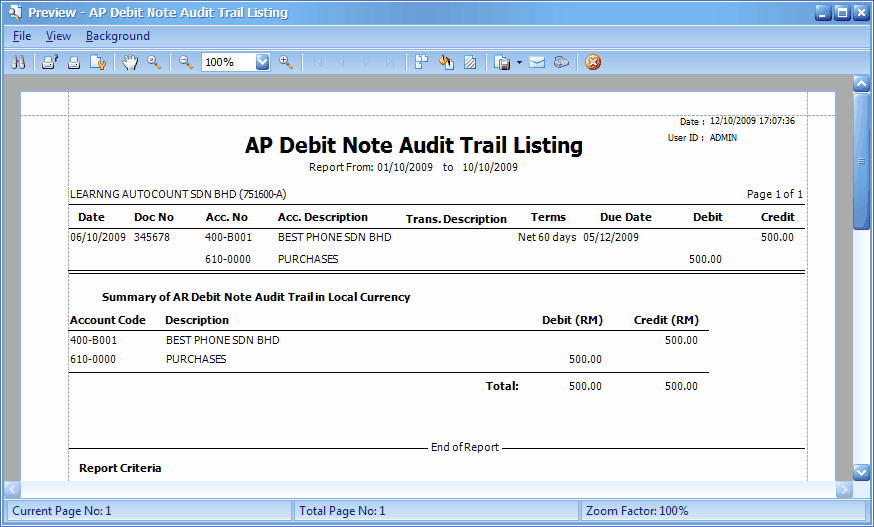Open the File menu

coord(22,36)
